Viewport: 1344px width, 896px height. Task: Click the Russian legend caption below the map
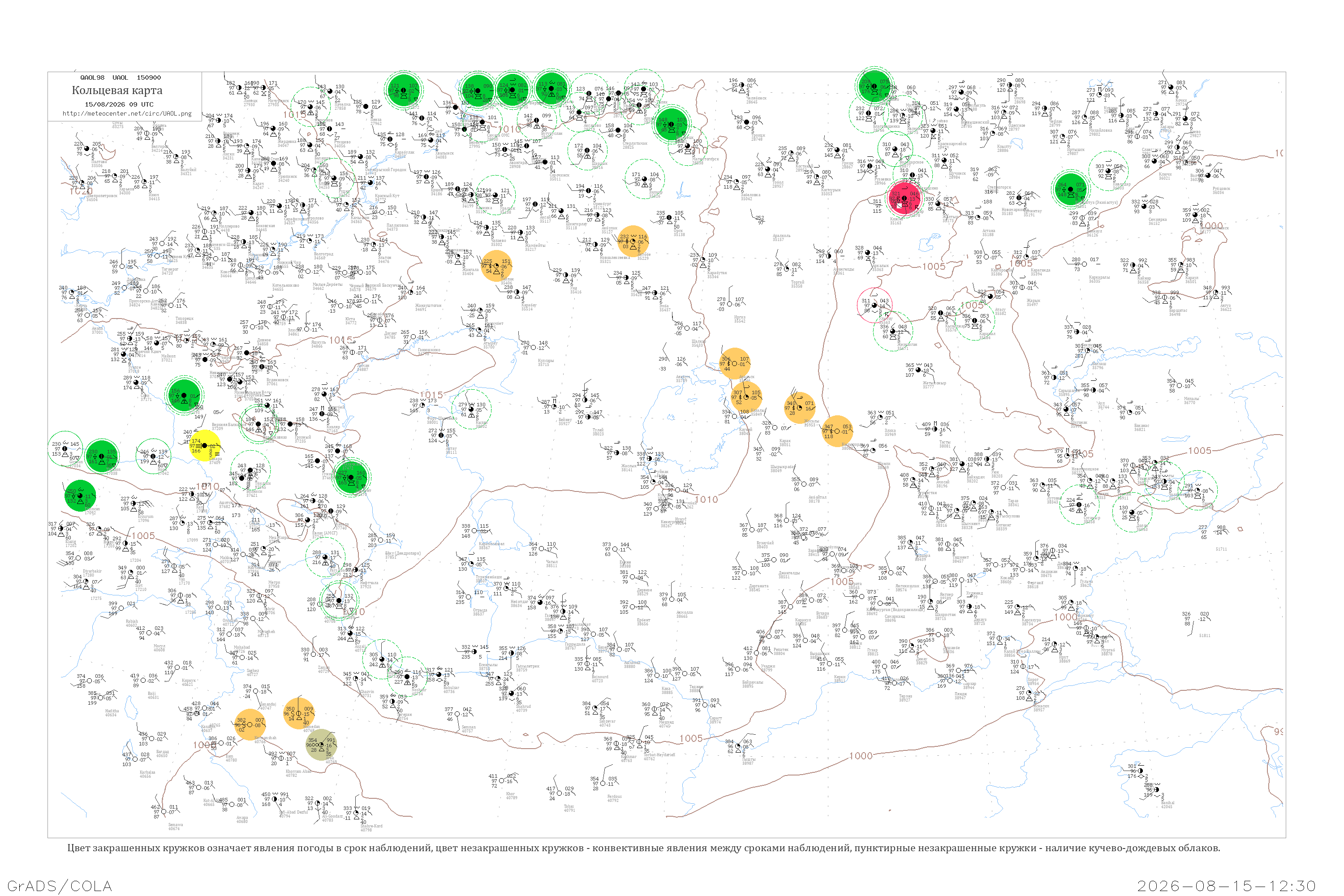click(x=643, y=848)
